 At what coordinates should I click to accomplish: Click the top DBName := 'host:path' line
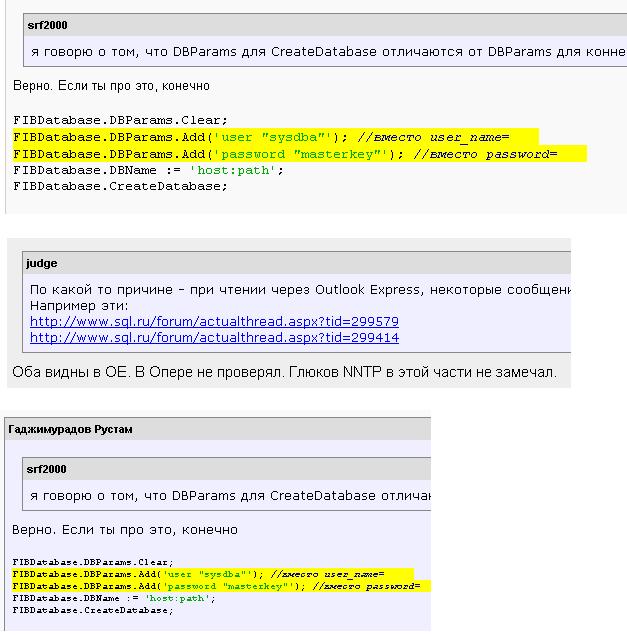pyautogui.click(x=149, y=170)
